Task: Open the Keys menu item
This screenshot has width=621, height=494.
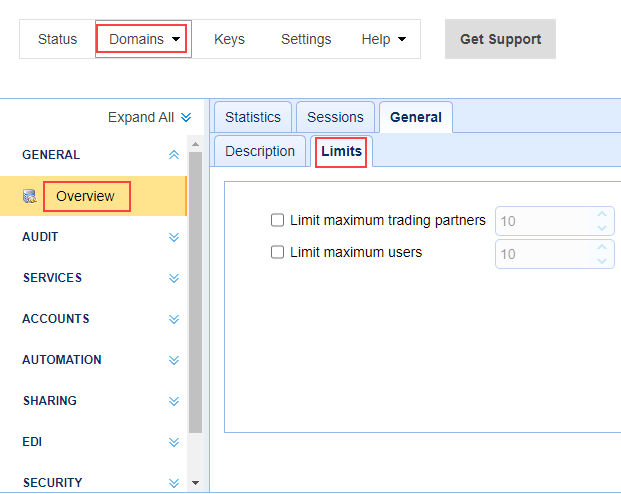Action: point(229,39)
